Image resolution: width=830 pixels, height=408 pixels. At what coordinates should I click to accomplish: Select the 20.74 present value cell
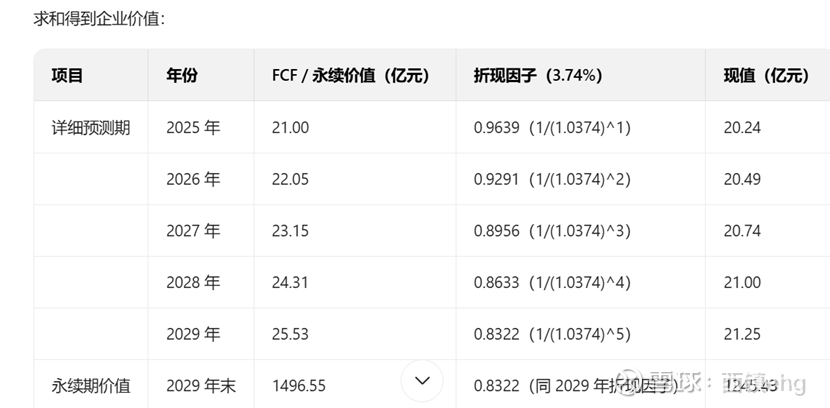(x=741, y=231)
